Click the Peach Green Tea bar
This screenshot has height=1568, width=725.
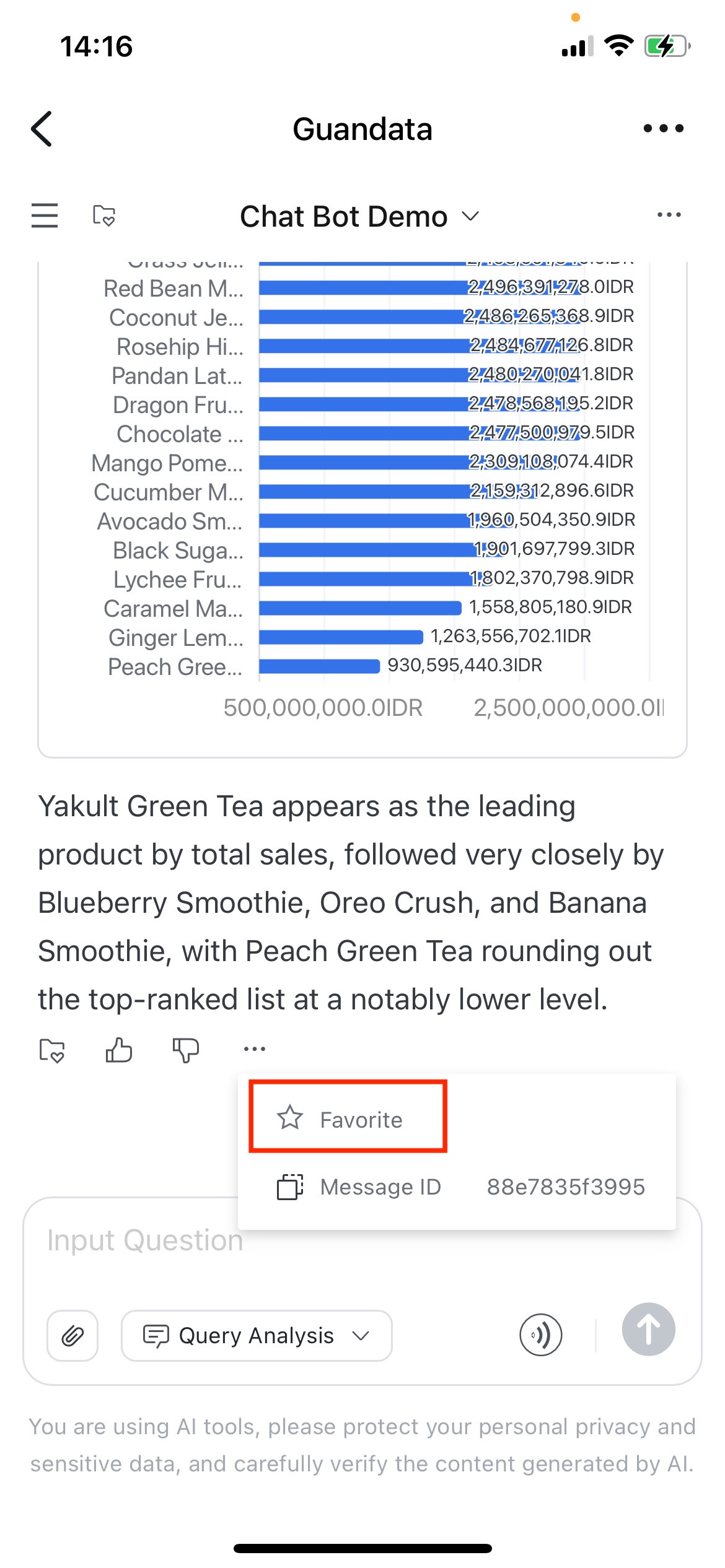coord(319,666)
